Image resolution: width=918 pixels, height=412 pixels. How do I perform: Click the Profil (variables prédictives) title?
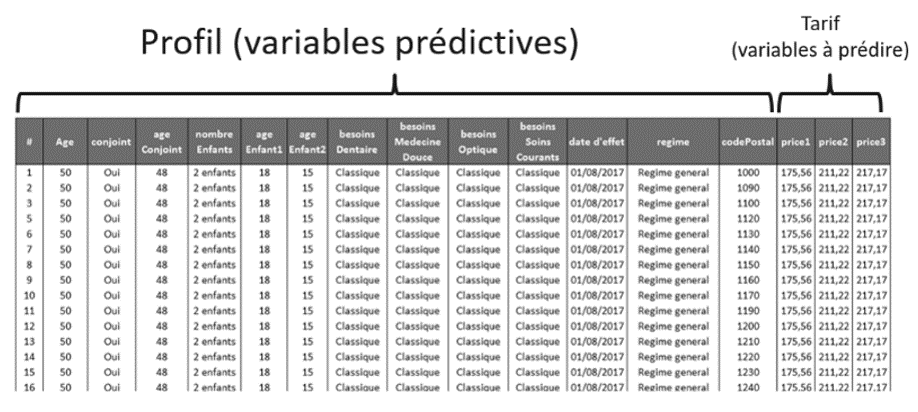362,45
